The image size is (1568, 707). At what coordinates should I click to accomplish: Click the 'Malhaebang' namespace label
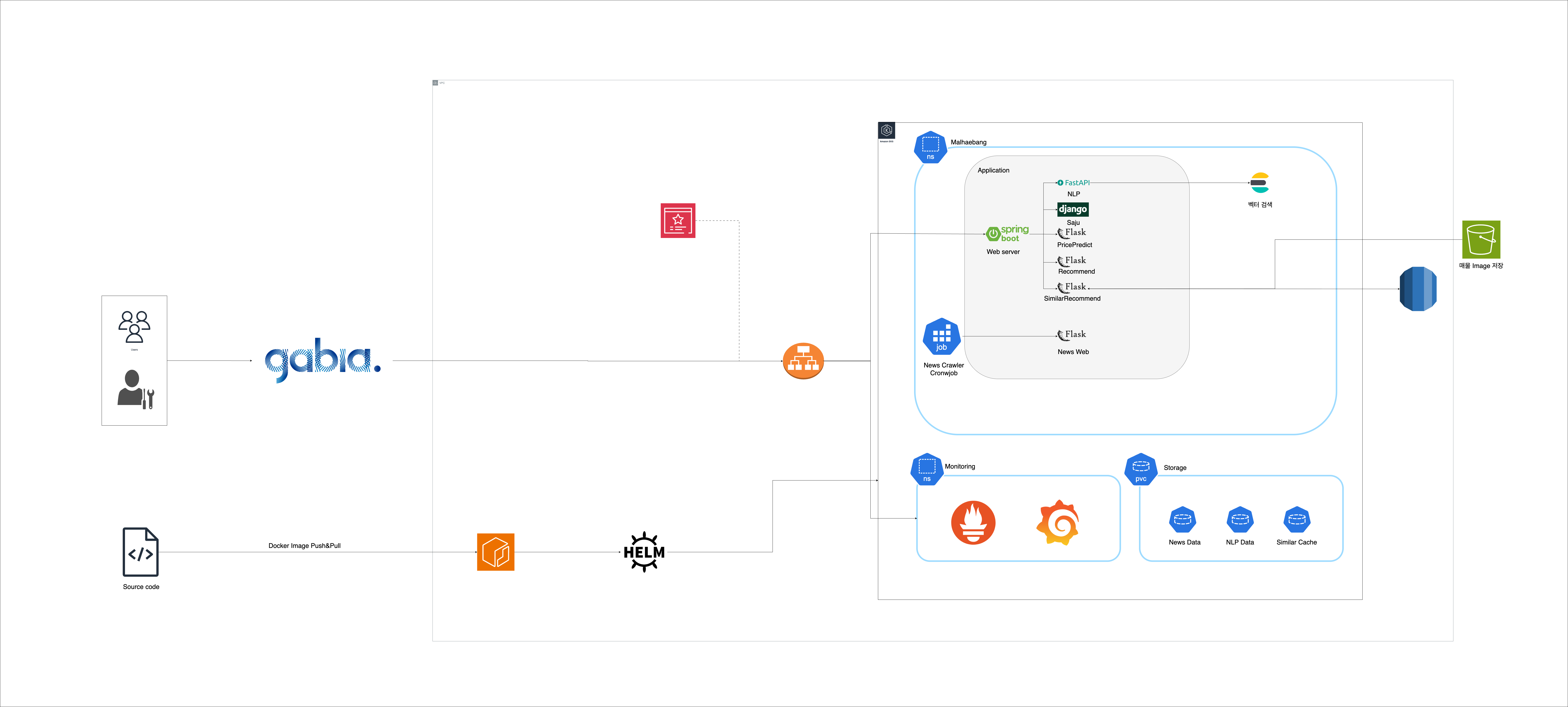pos(968,142)
